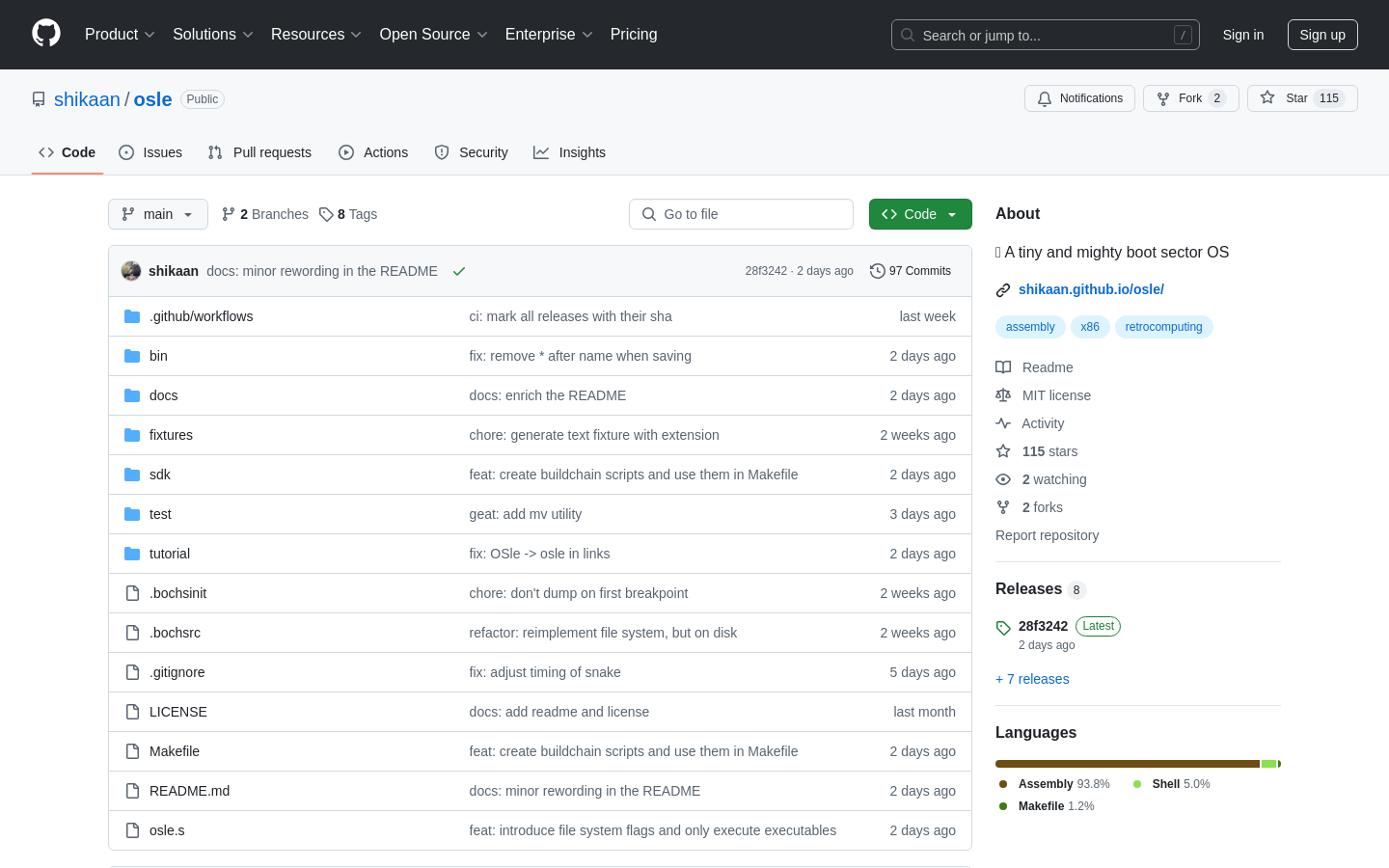This screenshot has width=1389, height=868.
Task: Click the + 7 releases link
Action: tap(1032, 679)
